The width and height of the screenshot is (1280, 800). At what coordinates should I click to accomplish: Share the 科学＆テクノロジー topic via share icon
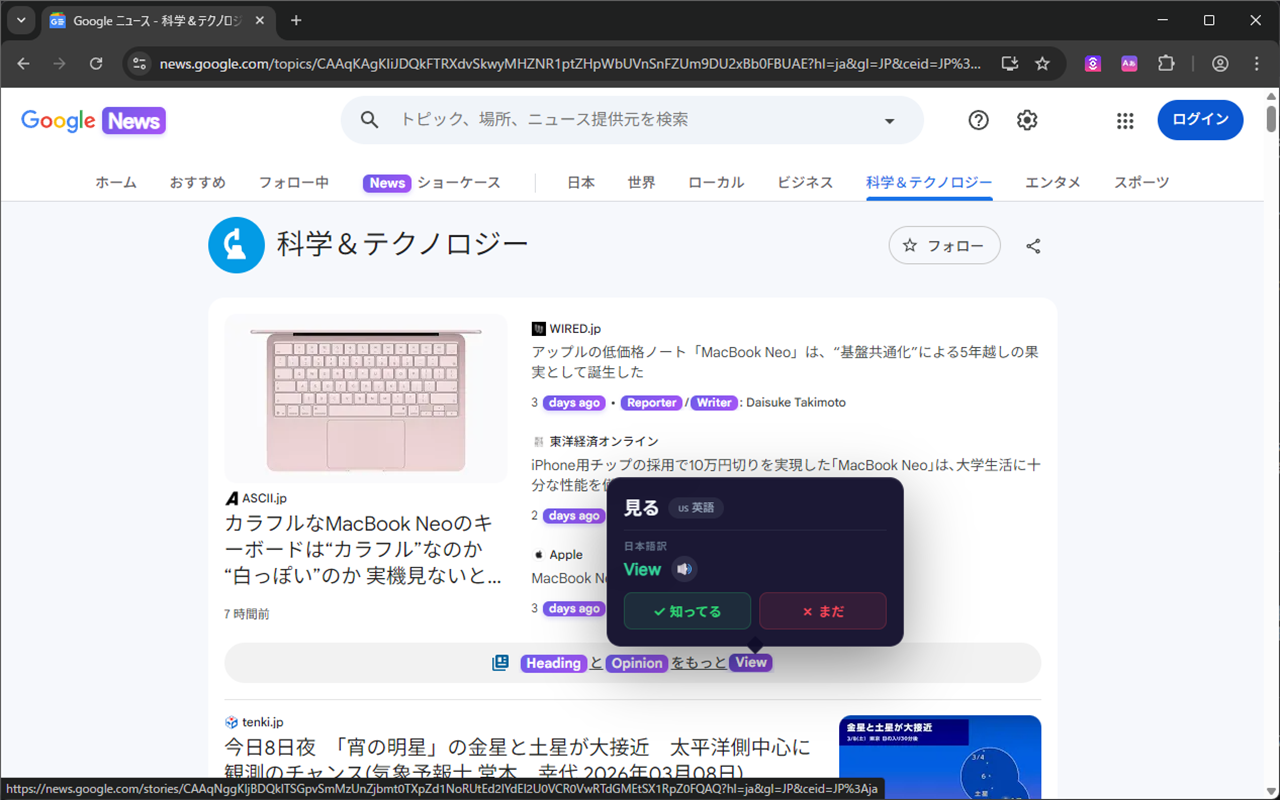point(1033,245)
